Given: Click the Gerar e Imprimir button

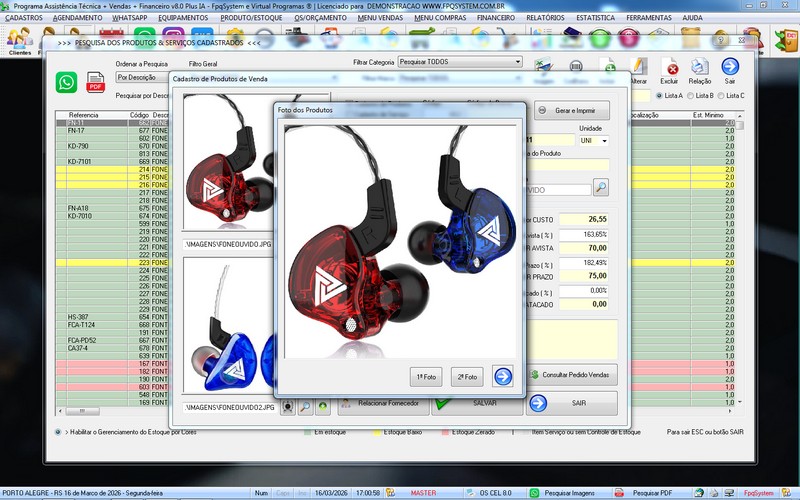Looking at the screenshot, I should (572, 110).
